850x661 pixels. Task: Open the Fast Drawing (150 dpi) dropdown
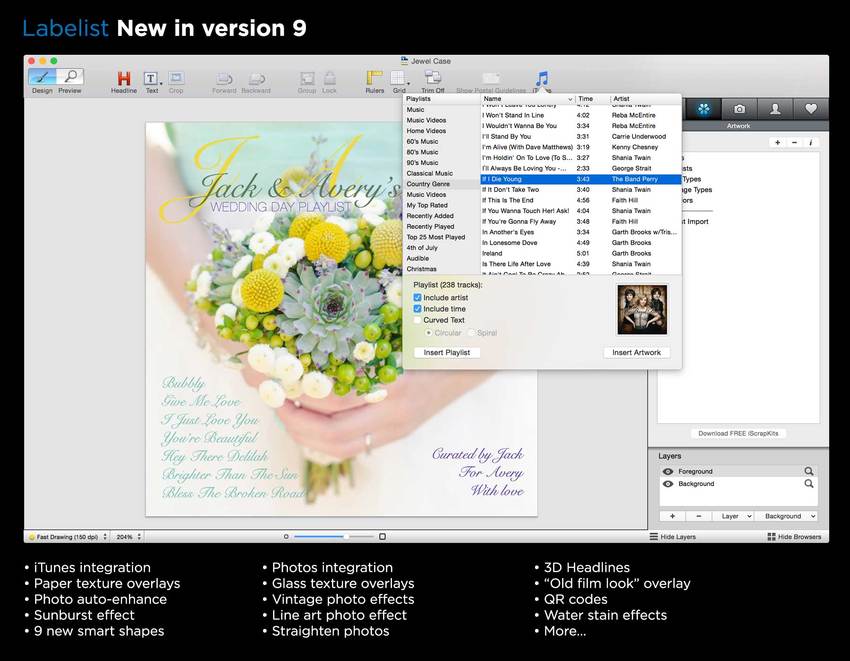(68, 537)
